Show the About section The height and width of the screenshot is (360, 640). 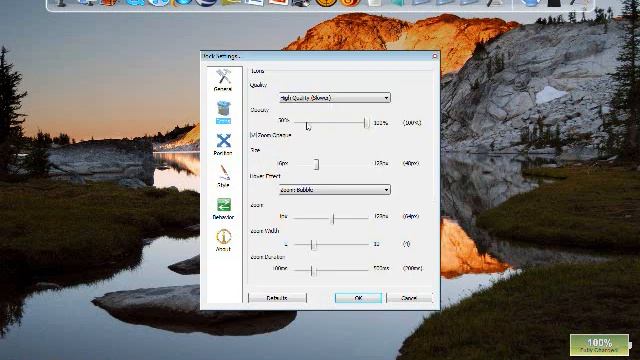click(x=223, y=240)
